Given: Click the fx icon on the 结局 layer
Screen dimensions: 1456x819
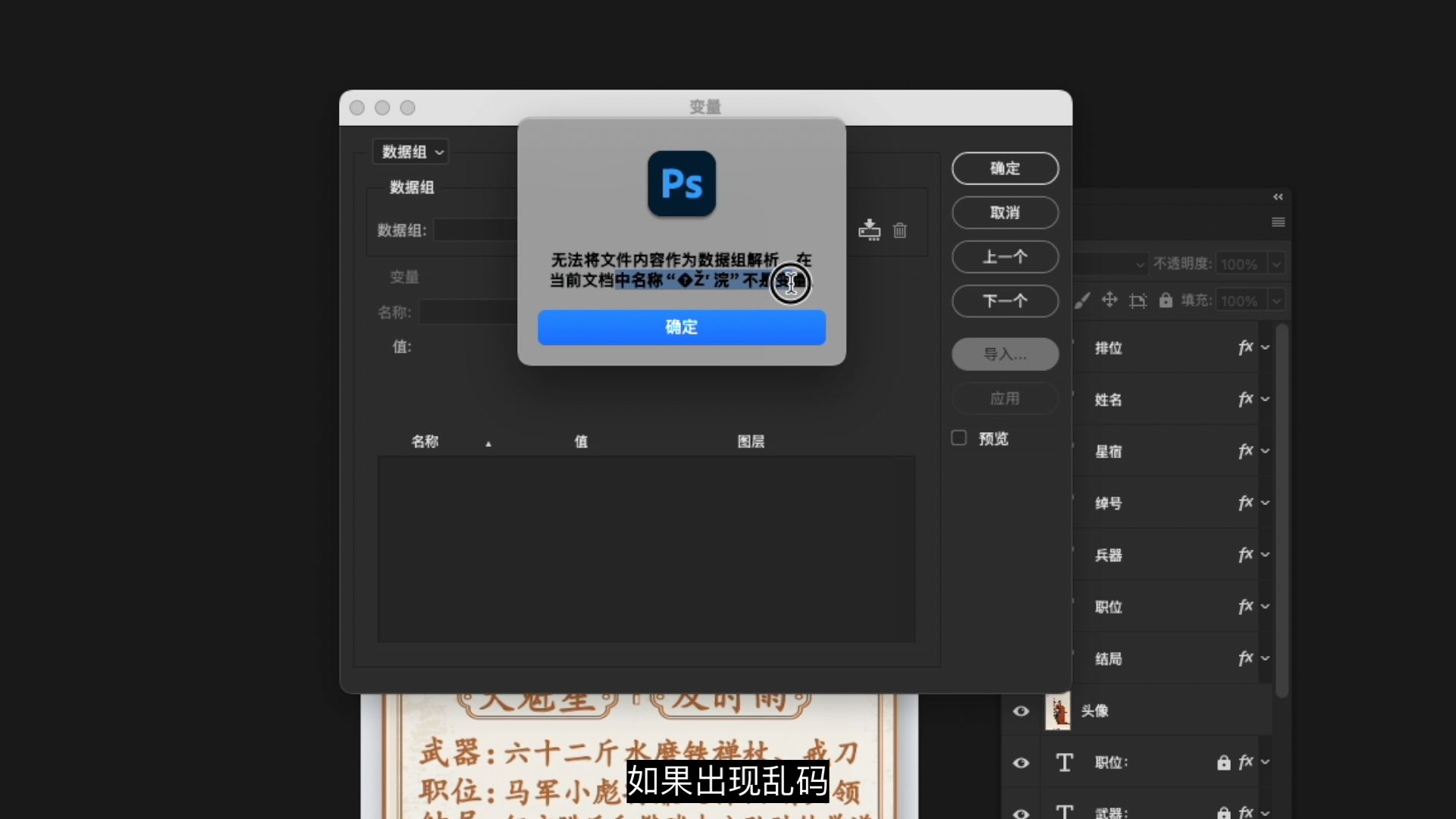Looking at the screenshot, I should (x=1245, y=658).
